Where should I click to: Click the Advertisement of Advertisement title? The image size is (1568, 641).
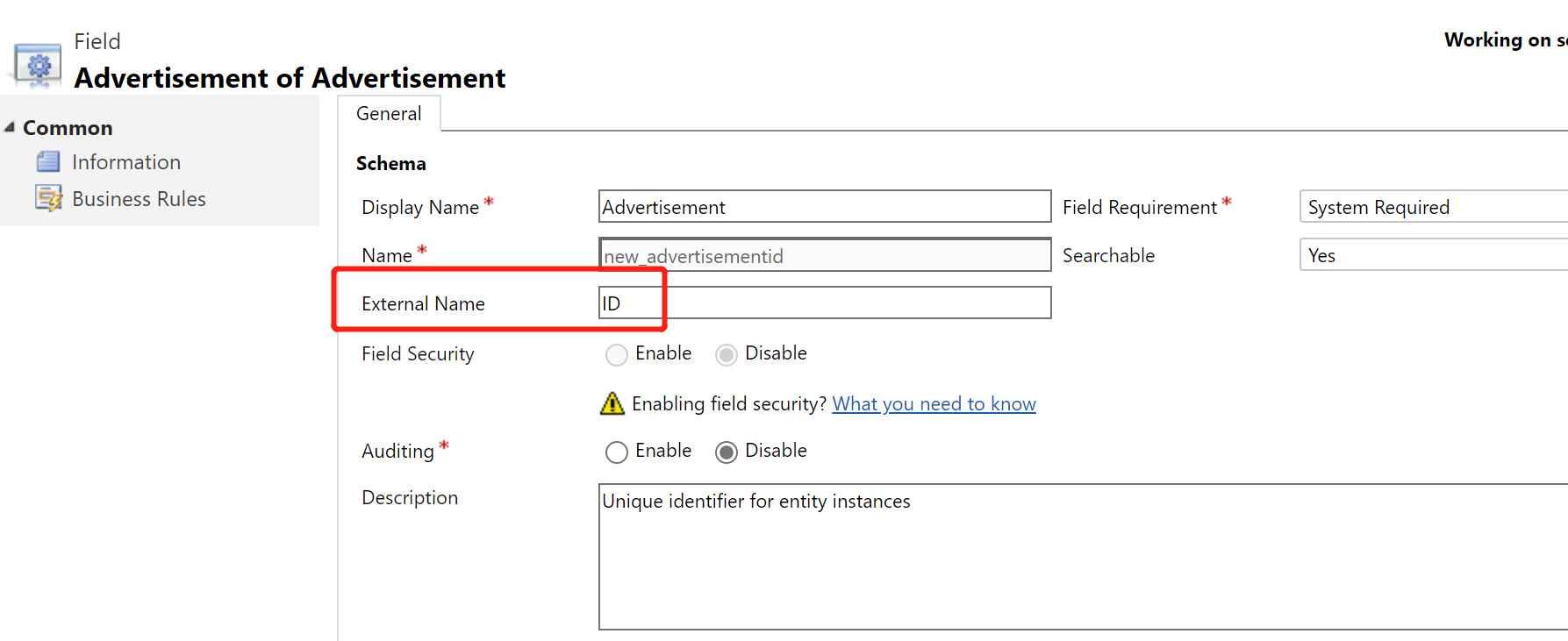pyautogui.click(x=290, y=77)
